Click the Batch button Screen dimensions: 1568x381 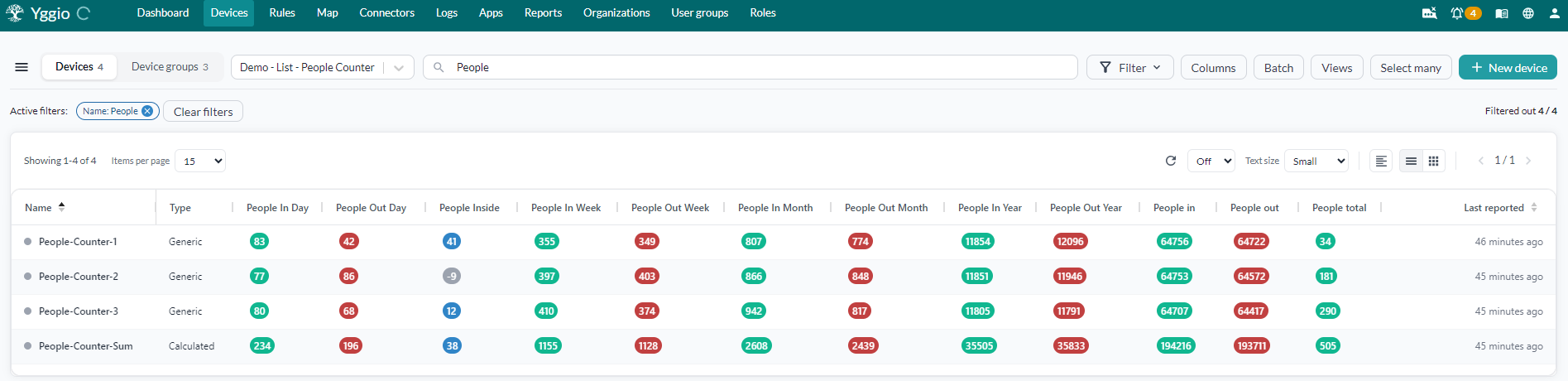click(x=1278, y=68)
